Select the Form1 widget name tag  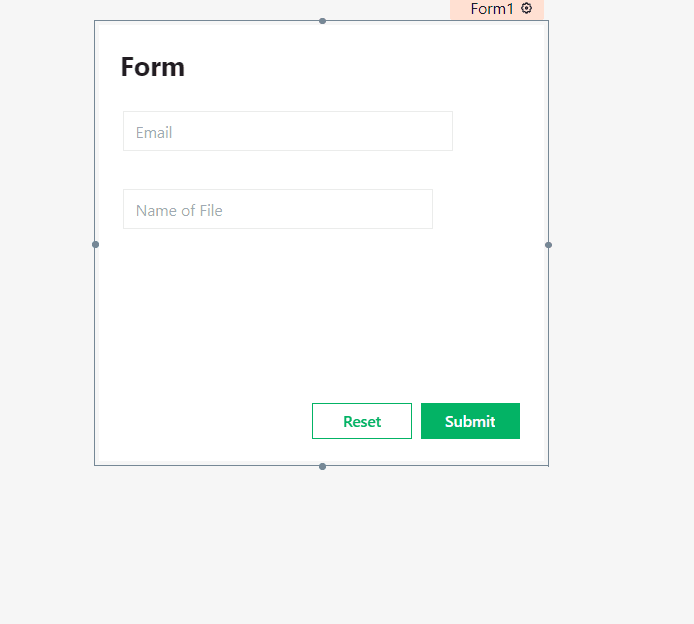point(491,9)
